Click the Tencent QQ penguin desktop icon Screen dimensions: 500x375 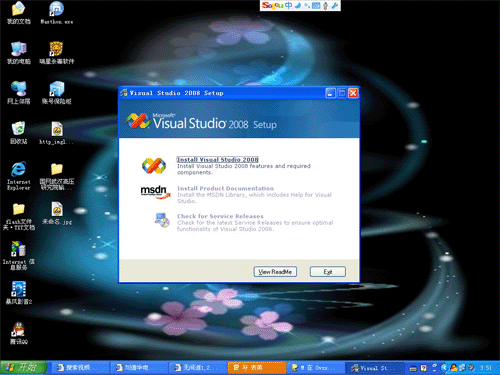click(19, 329)
